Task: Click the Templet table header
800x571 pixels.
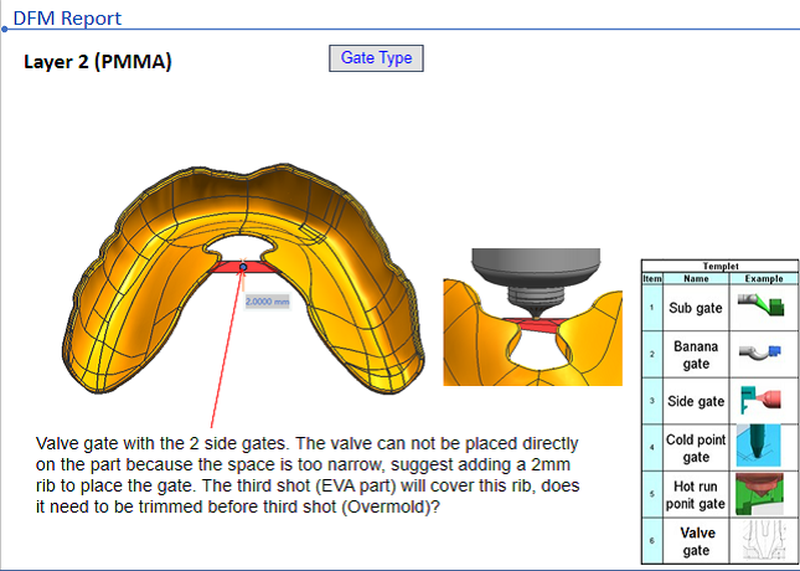Action: pyautogui.click(x=719, y=266)
